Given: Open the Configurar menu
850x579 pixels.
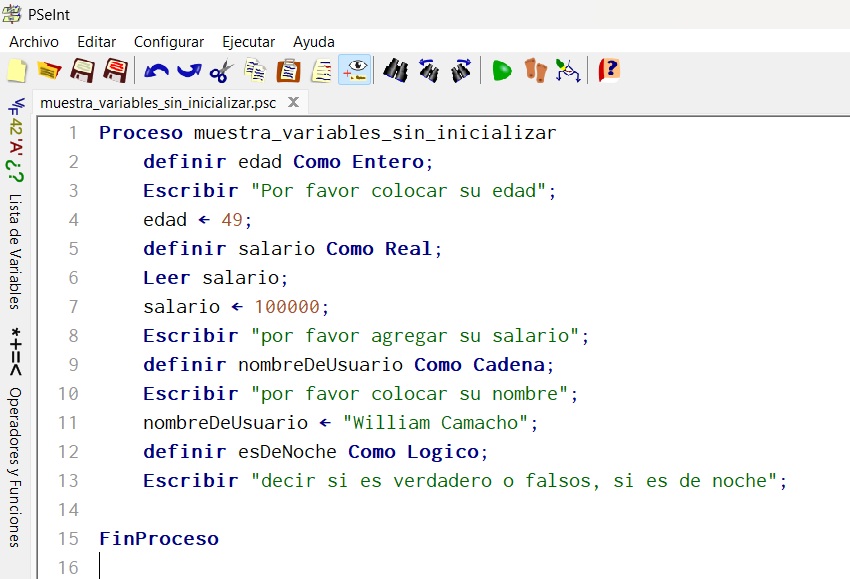Looking at the screenshot, I should (168, 42).
